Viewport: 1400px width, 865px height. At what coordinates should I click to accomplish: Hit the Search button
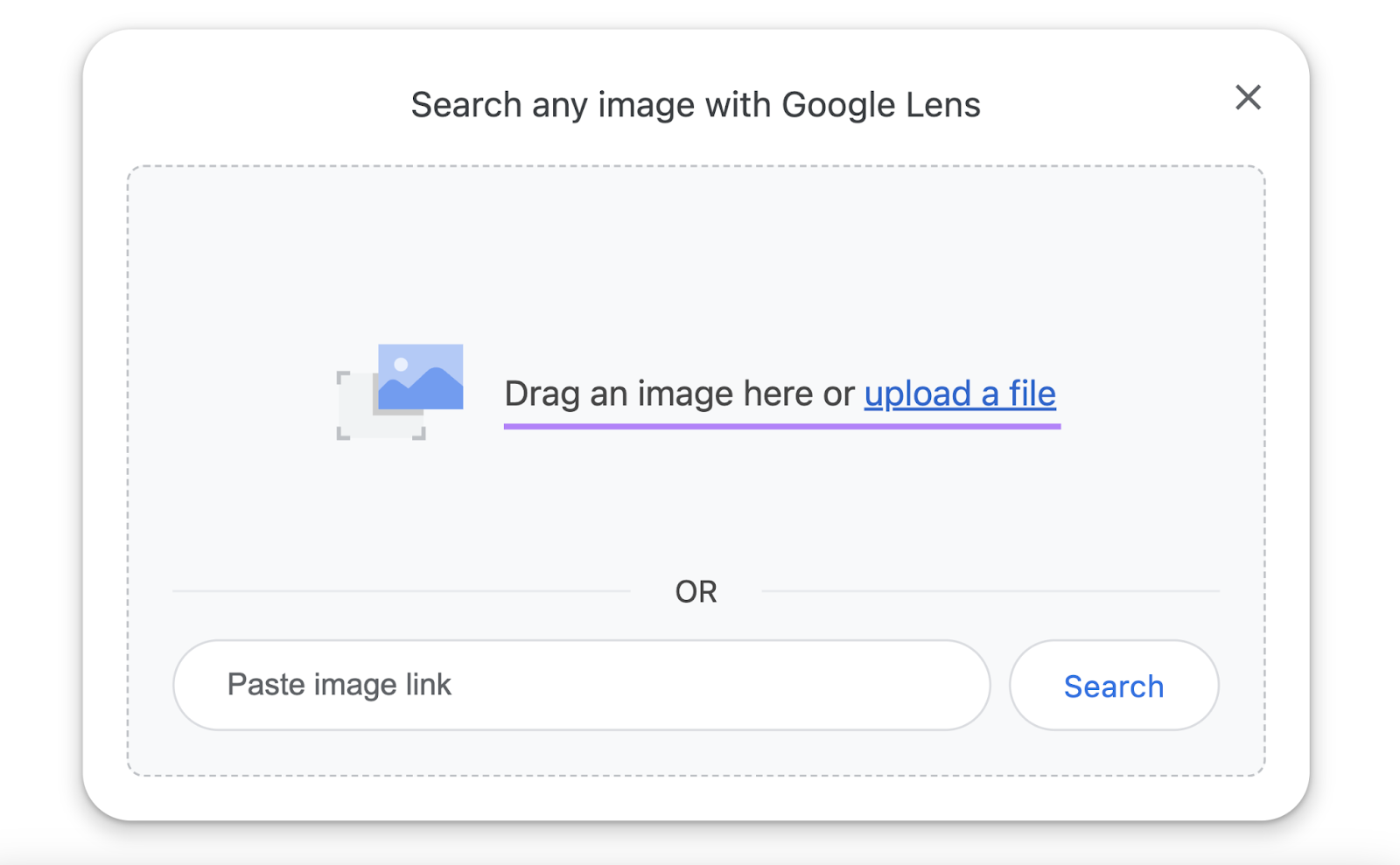1114,685
